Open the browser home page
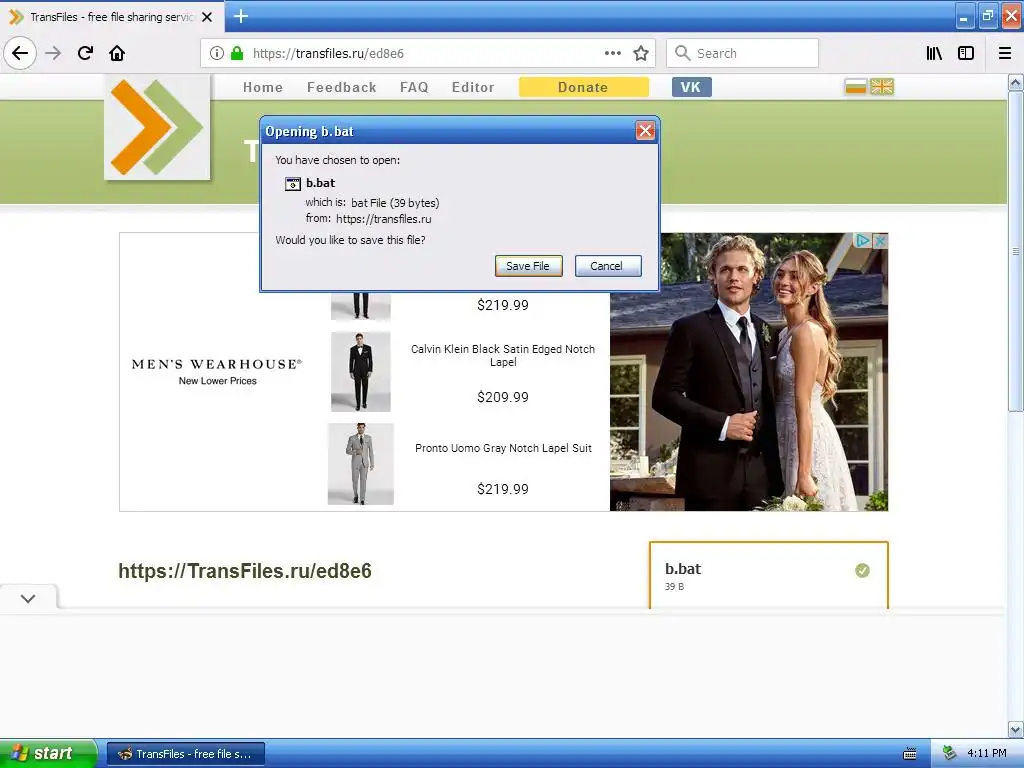This screenshot has height=768, width=1024. [117, 53]
